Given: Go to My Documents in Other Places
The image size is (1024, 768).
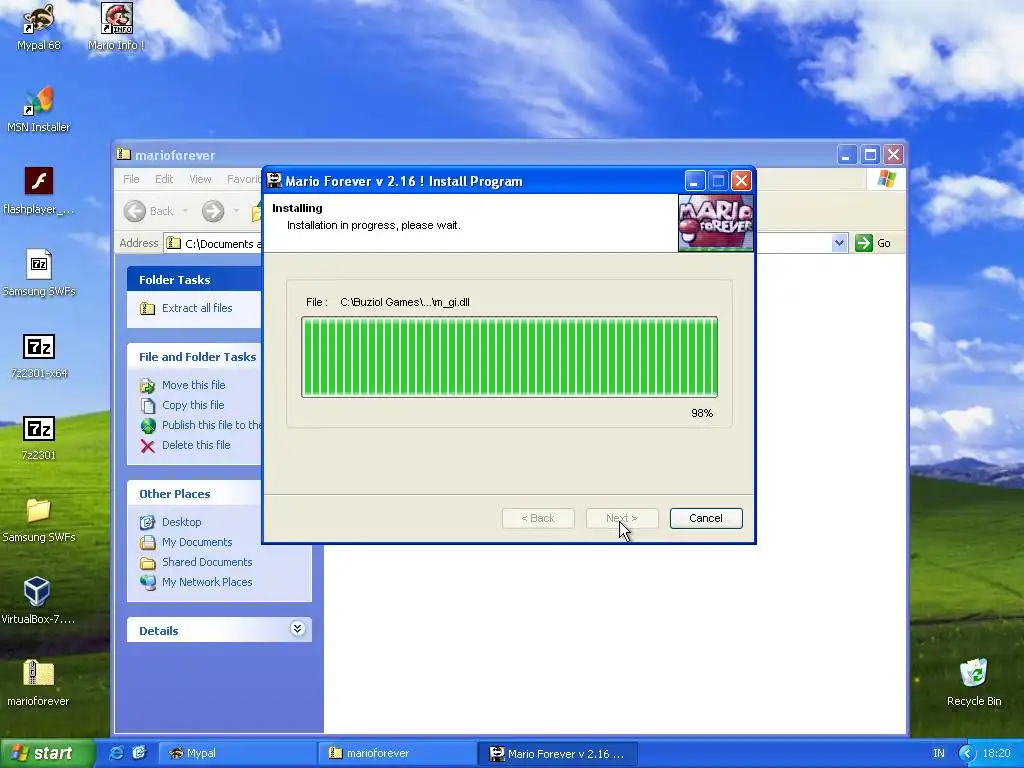Looking at the screenshot, I should [197, 542].
